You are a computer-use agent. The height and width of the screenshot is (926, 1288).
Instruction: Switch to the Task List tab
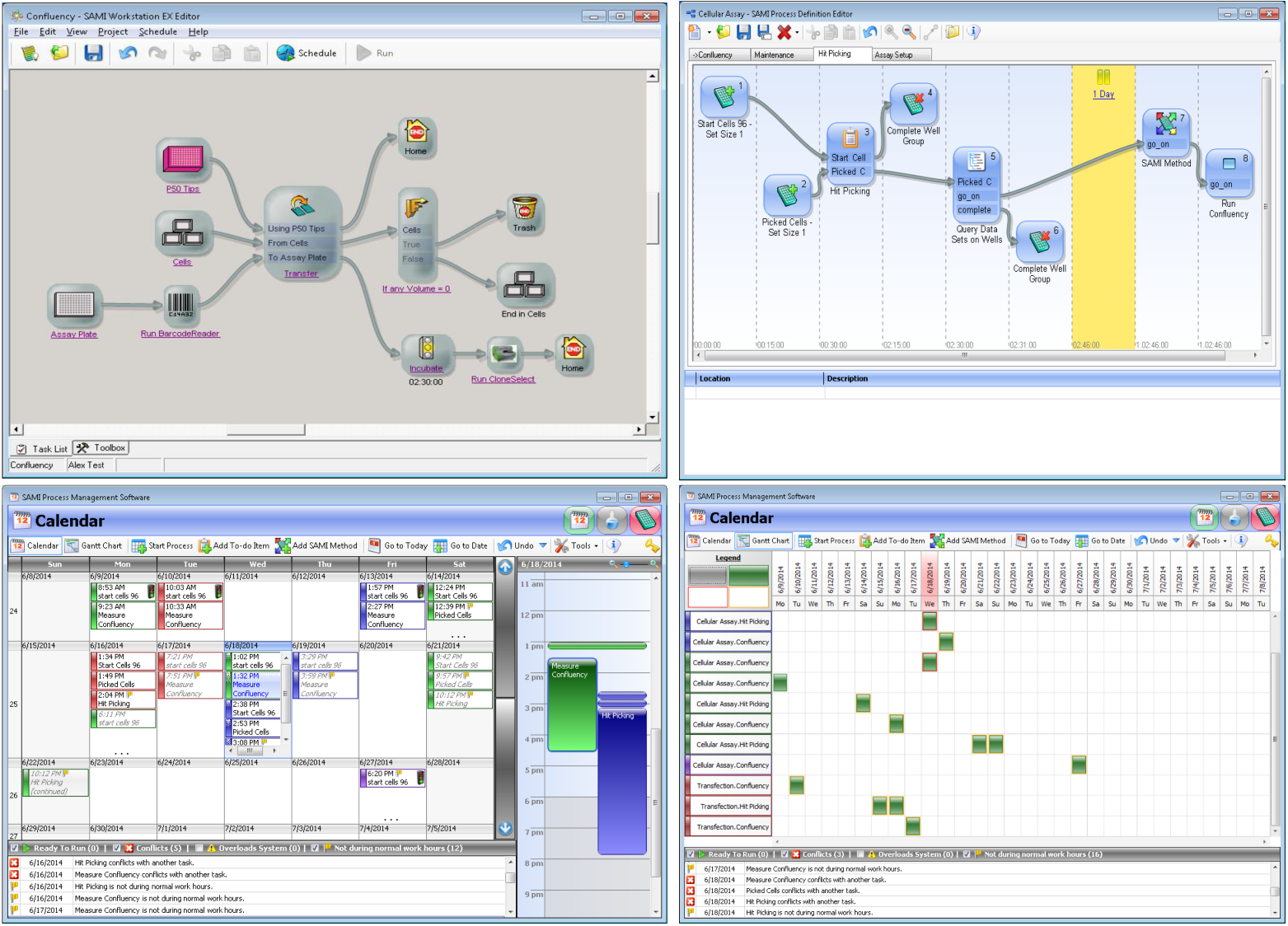click(43, 449)
